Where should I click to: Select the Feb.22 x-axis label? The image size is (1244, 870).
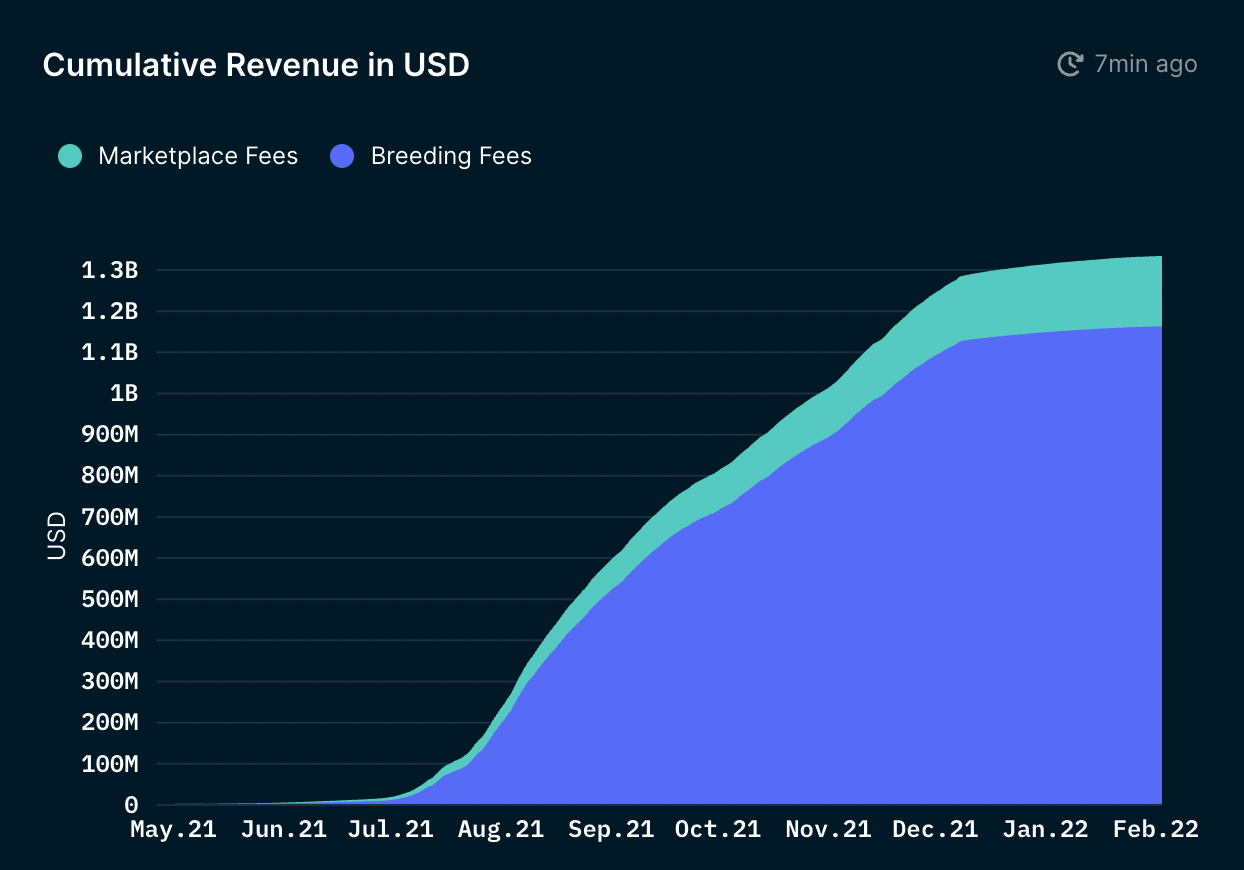coord(1155,829)
